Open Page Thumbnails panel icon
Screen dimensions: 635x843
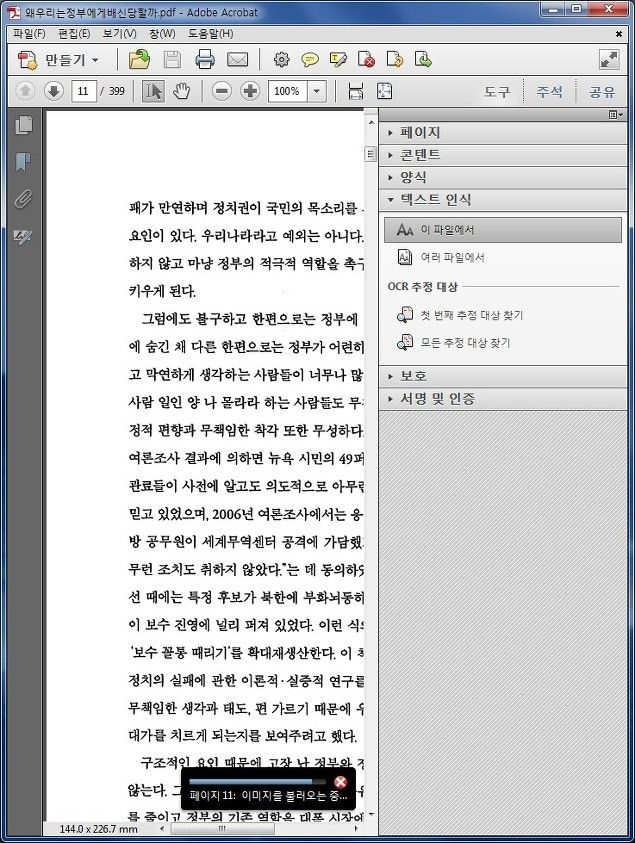point(23,125)
